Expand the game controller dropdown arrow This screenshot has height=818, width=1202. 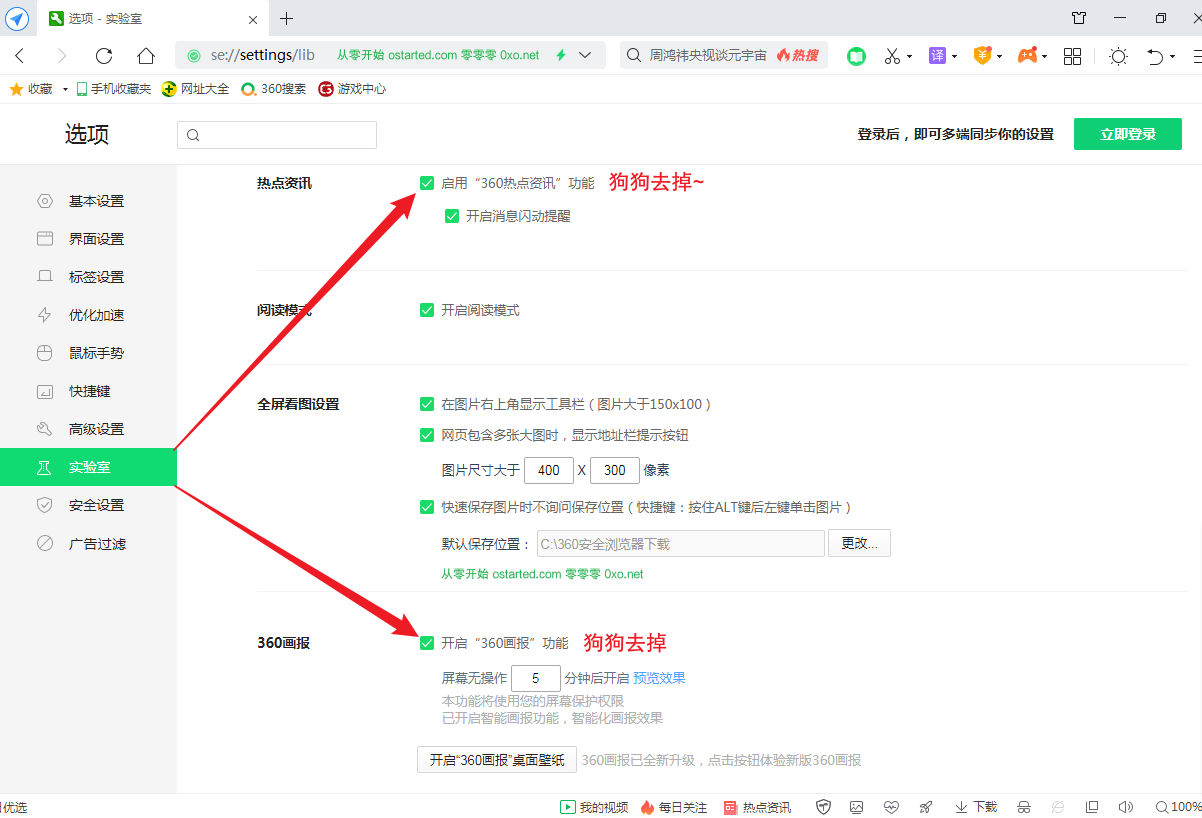point(1044,57)
